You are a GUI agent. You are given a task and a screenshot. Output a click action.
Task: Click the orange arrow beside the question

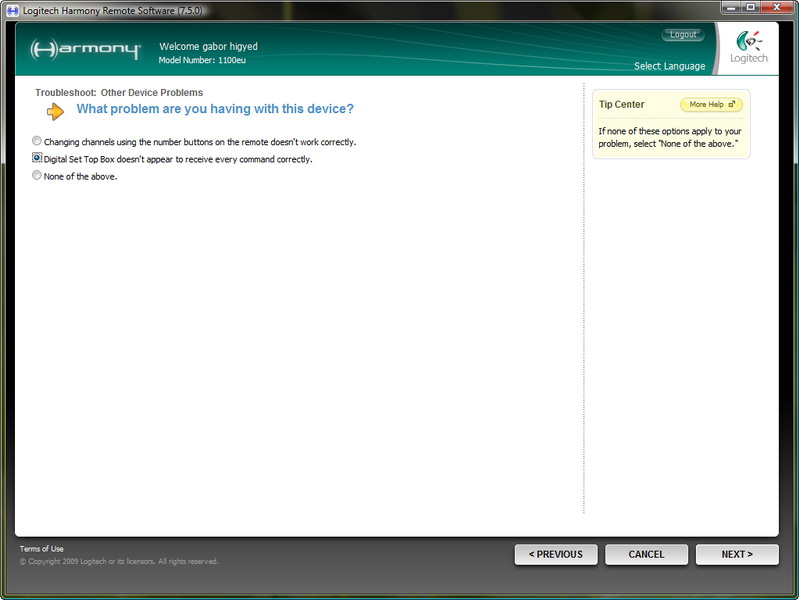point(56,111)
